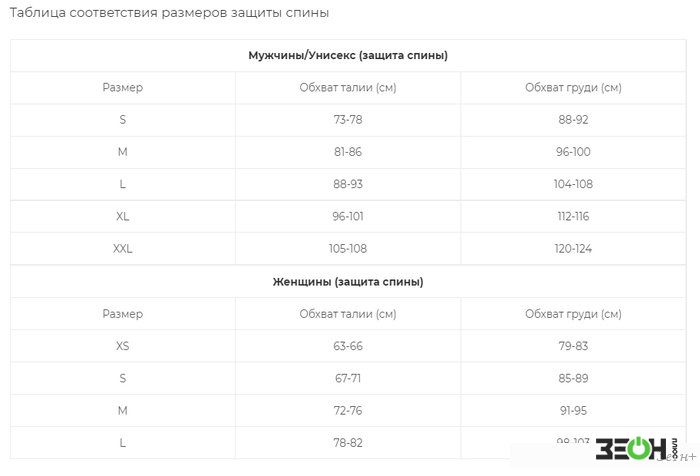Click women's size XS cell
Screen dimensions: 700x476
[123, 346]
